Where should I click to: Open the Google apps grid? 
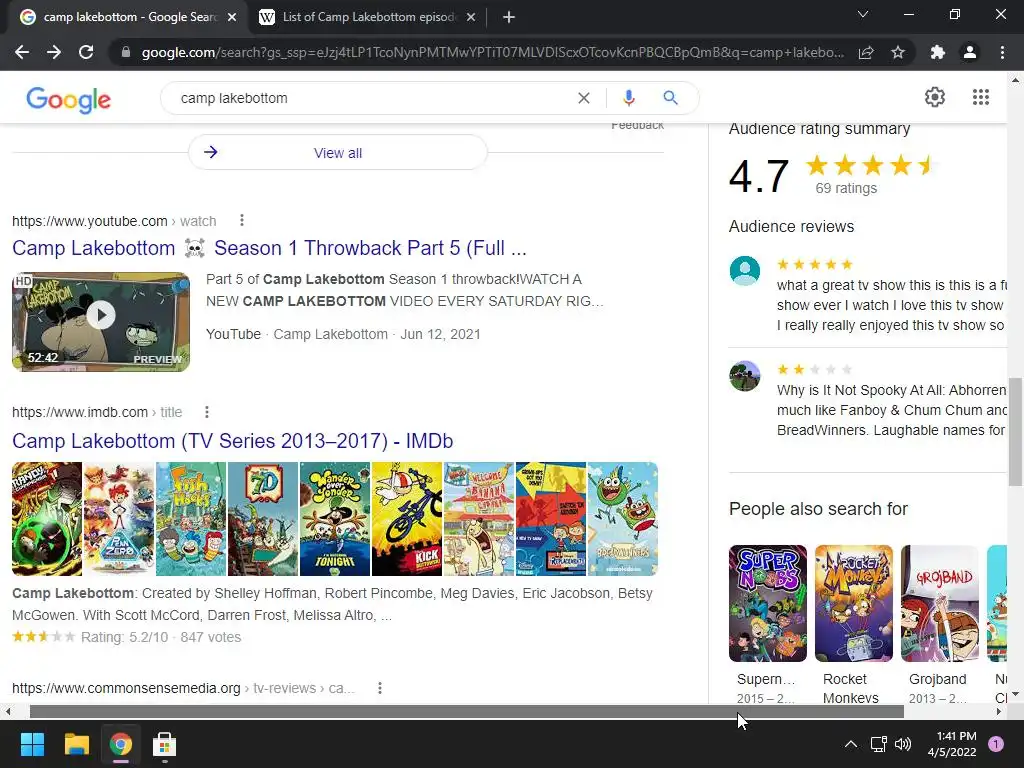980,97
